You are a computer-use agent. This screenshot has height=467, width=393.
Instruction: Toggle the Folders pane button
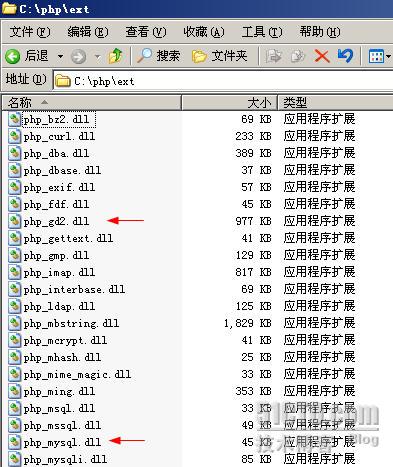tap(220, 56)
